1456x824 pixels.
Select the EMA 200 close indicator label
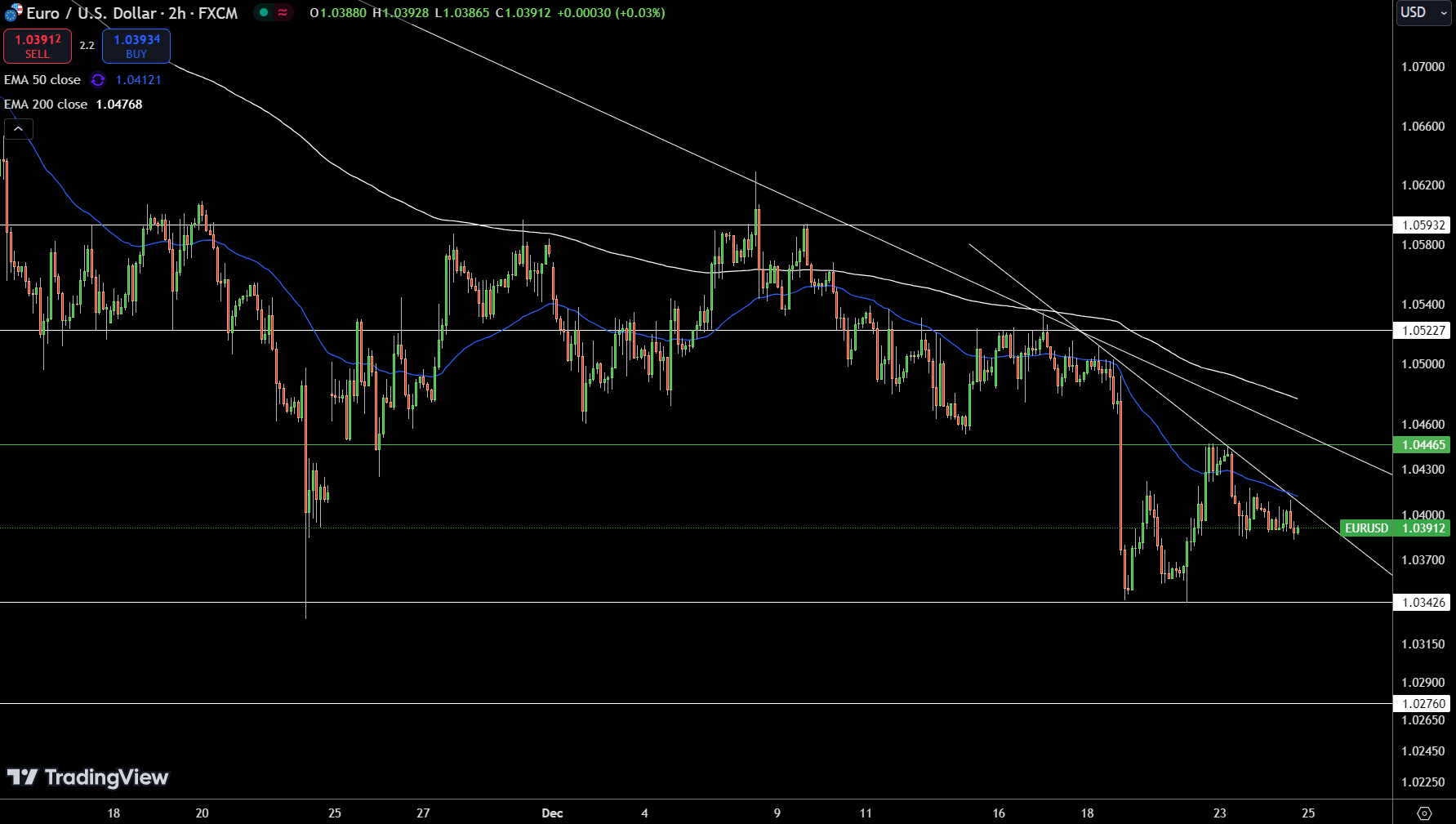46,105
